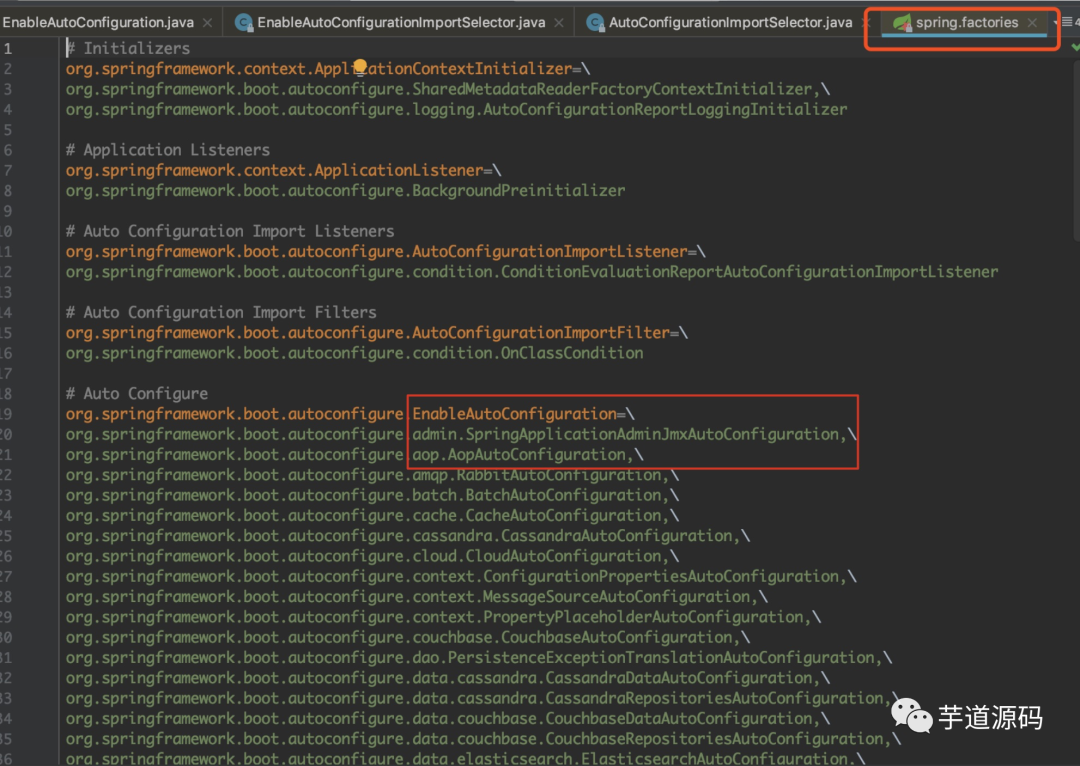1080x766 pixels.
Task: Click the AutoConfigurationImportListener key line
Action: tap(386, 251)
